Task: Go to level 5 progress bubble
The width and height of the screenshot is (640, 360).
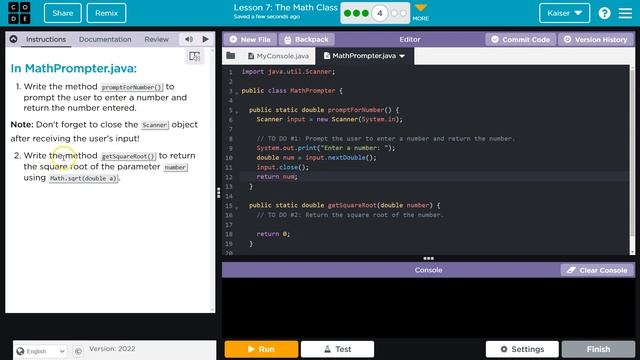Action: pyautogui.click(x=394, y=13)
